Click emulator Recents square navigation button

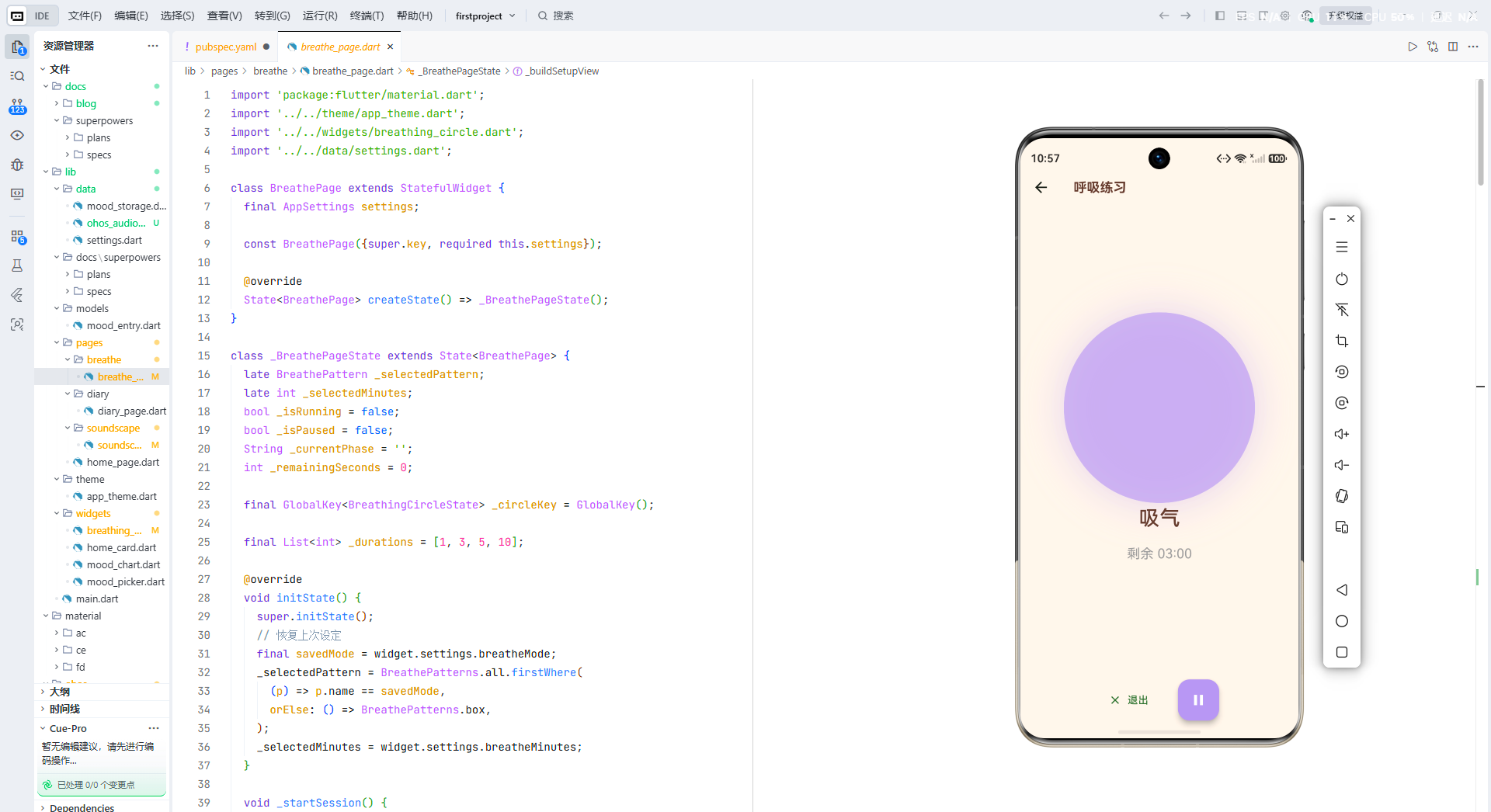point(1342,652)
